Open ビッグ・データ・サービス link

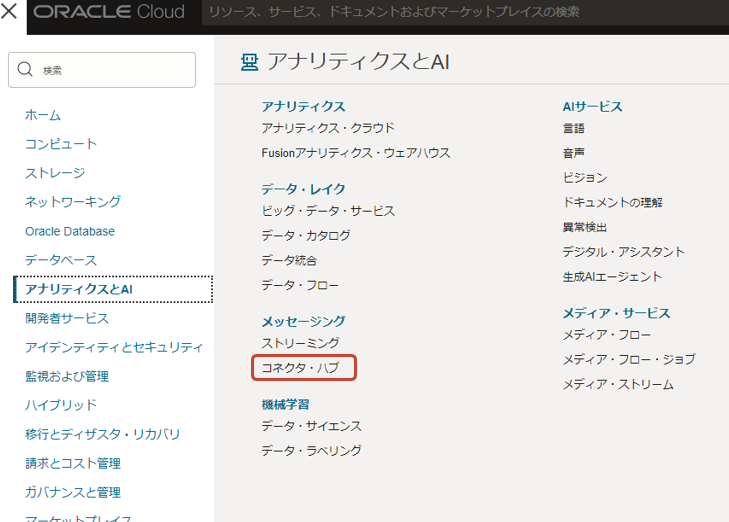(x=328, y=211)
